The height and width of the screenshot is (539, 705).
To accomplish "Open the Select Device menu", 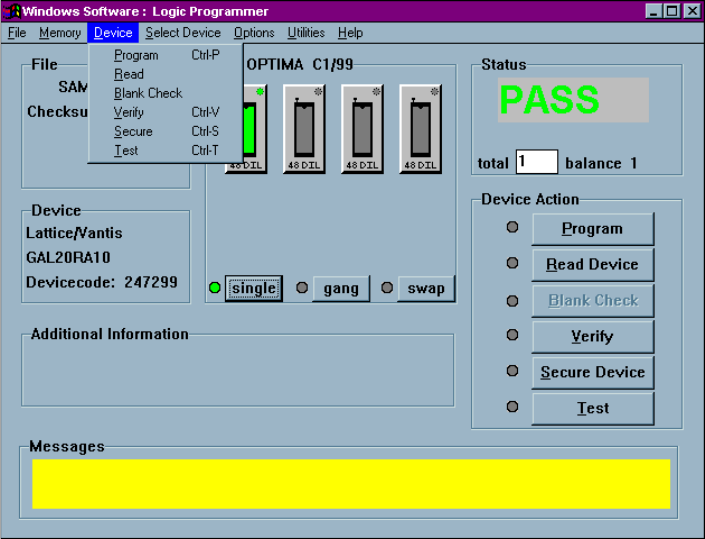I will [x=183, y=33].
